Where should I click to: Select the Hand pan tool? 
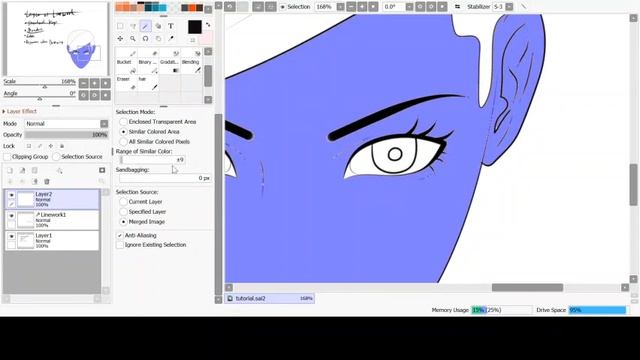158,38
